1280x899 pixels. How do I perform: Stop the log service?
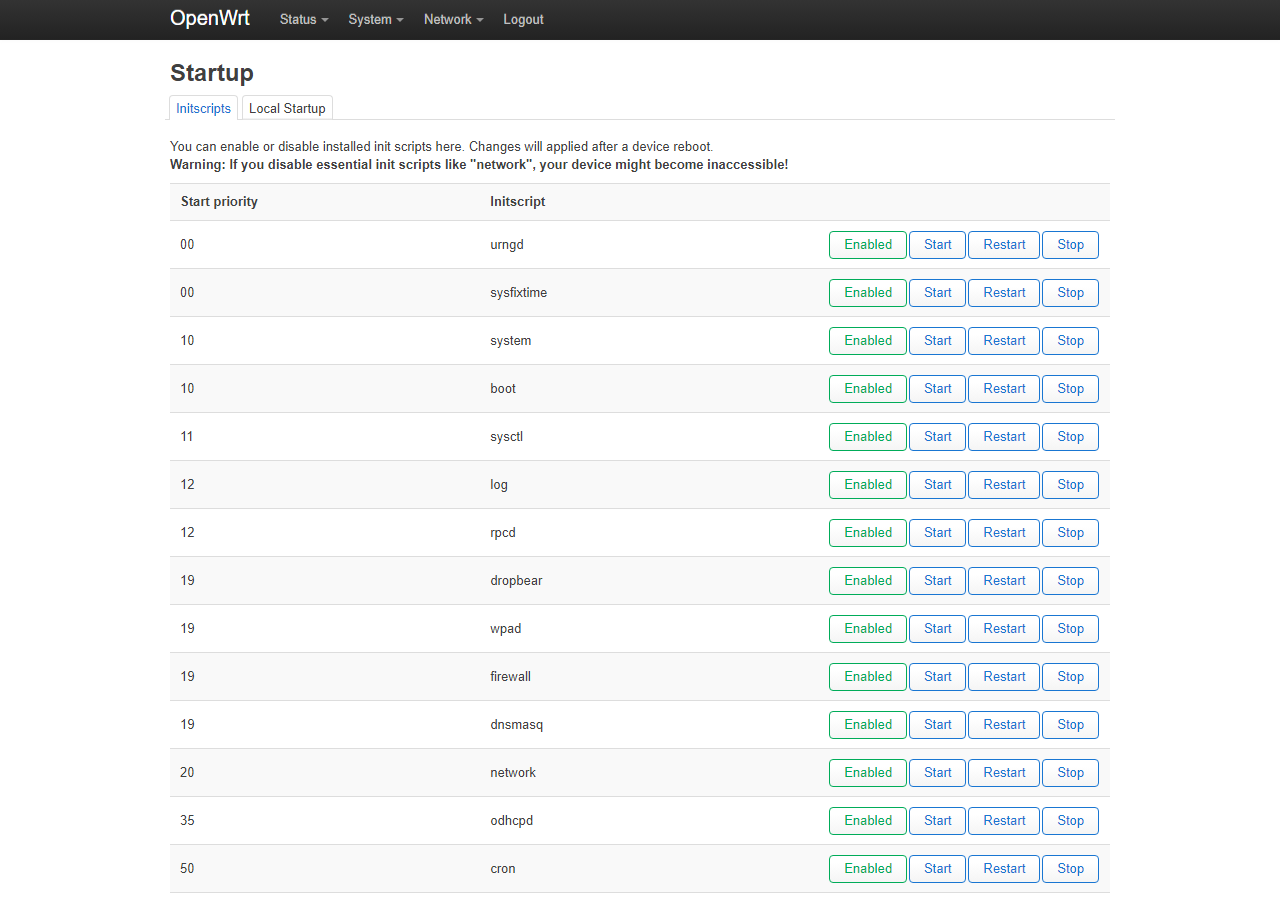[x=1070, y=485]
